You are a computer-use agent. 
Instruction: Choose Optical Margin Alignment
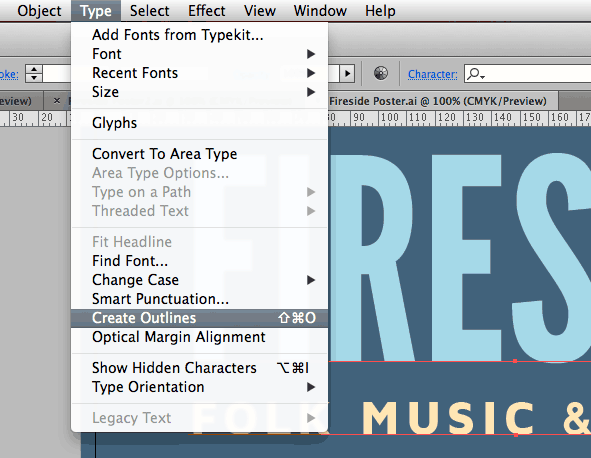pyautogui.click(x=199, y=337)
